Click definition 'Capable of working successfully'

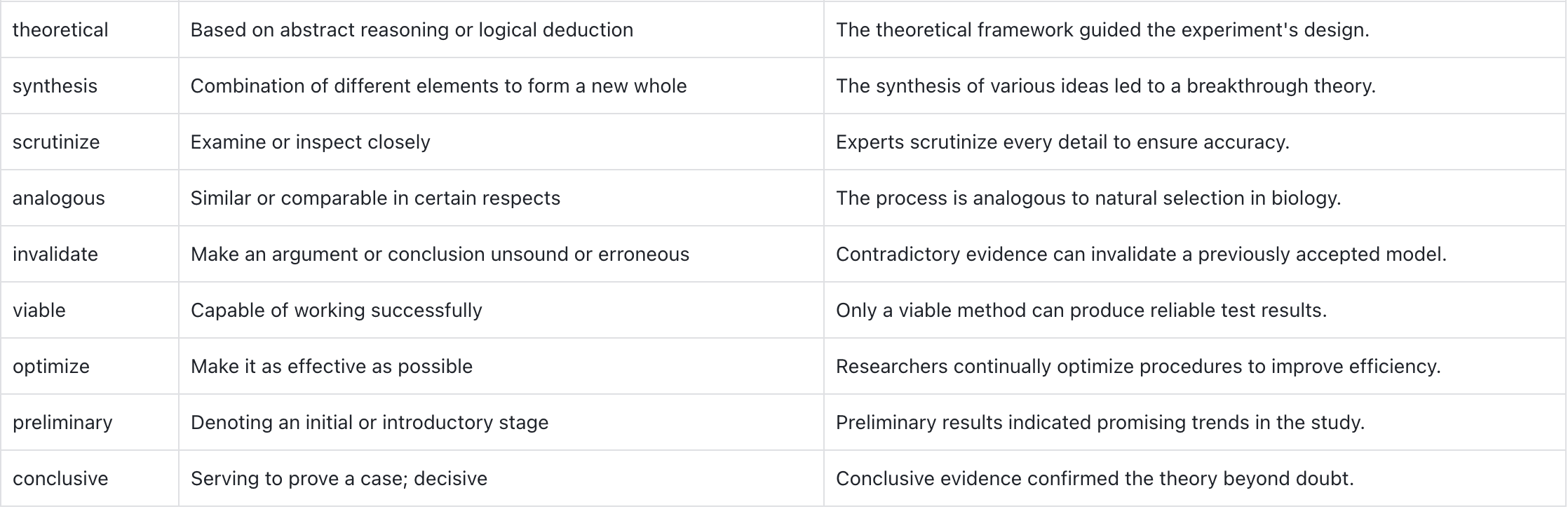[x=337, y=311]
